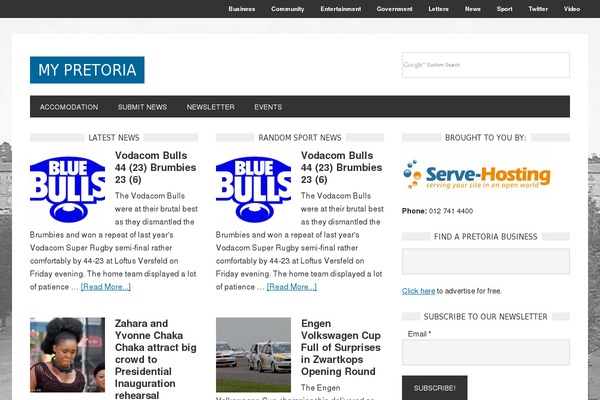Open the Community section
The image size is (600, 400).
coord(287,9)
